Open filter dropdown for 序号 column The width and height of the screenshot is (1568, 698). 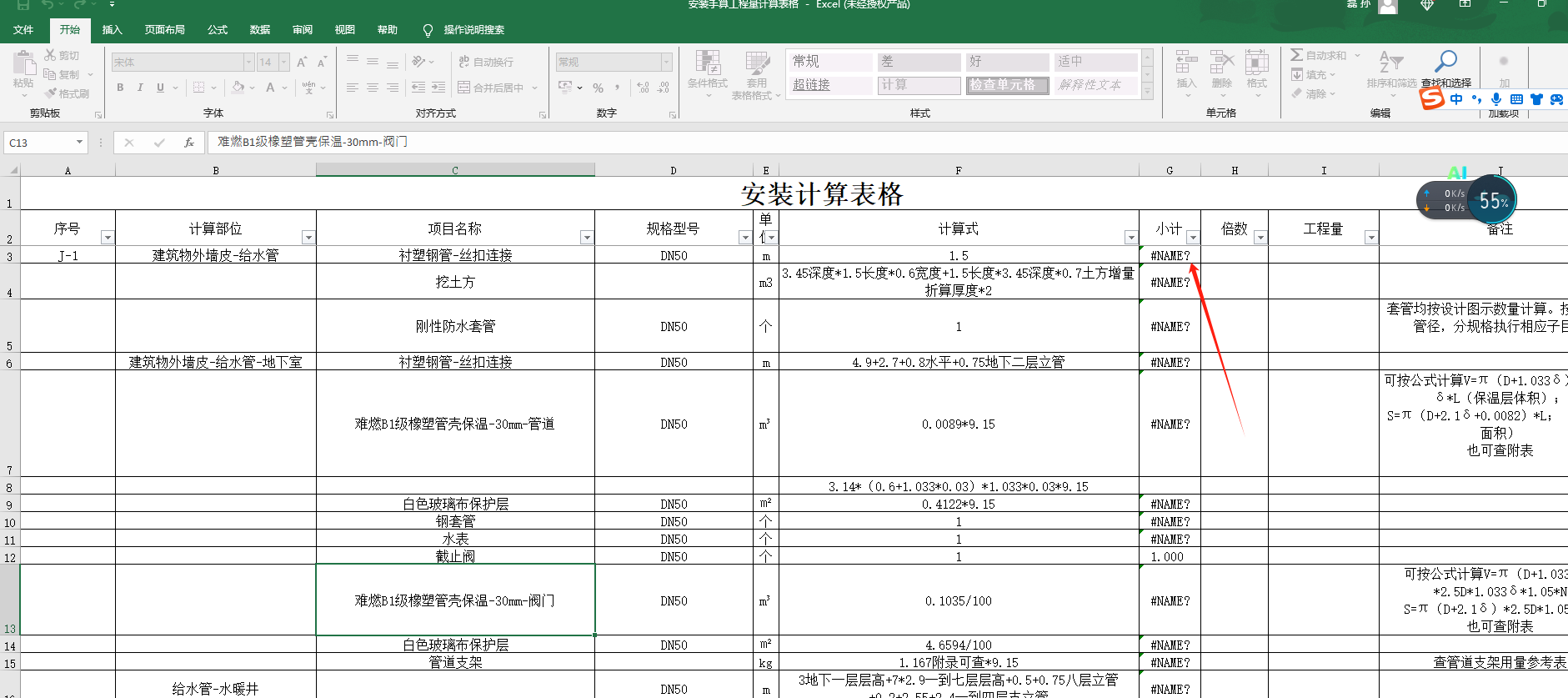(107, 238)
